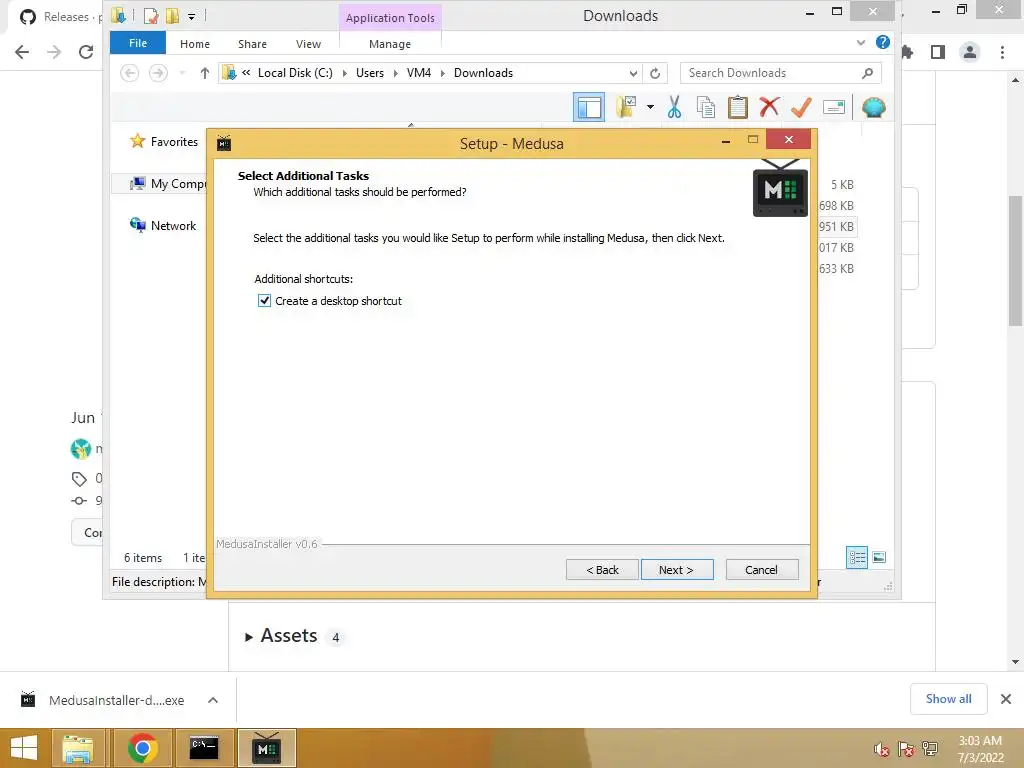This screenshot has width=1024, height=768.
Task: Open the recent locations dropdown in Explorer
Action: [182, 73]
